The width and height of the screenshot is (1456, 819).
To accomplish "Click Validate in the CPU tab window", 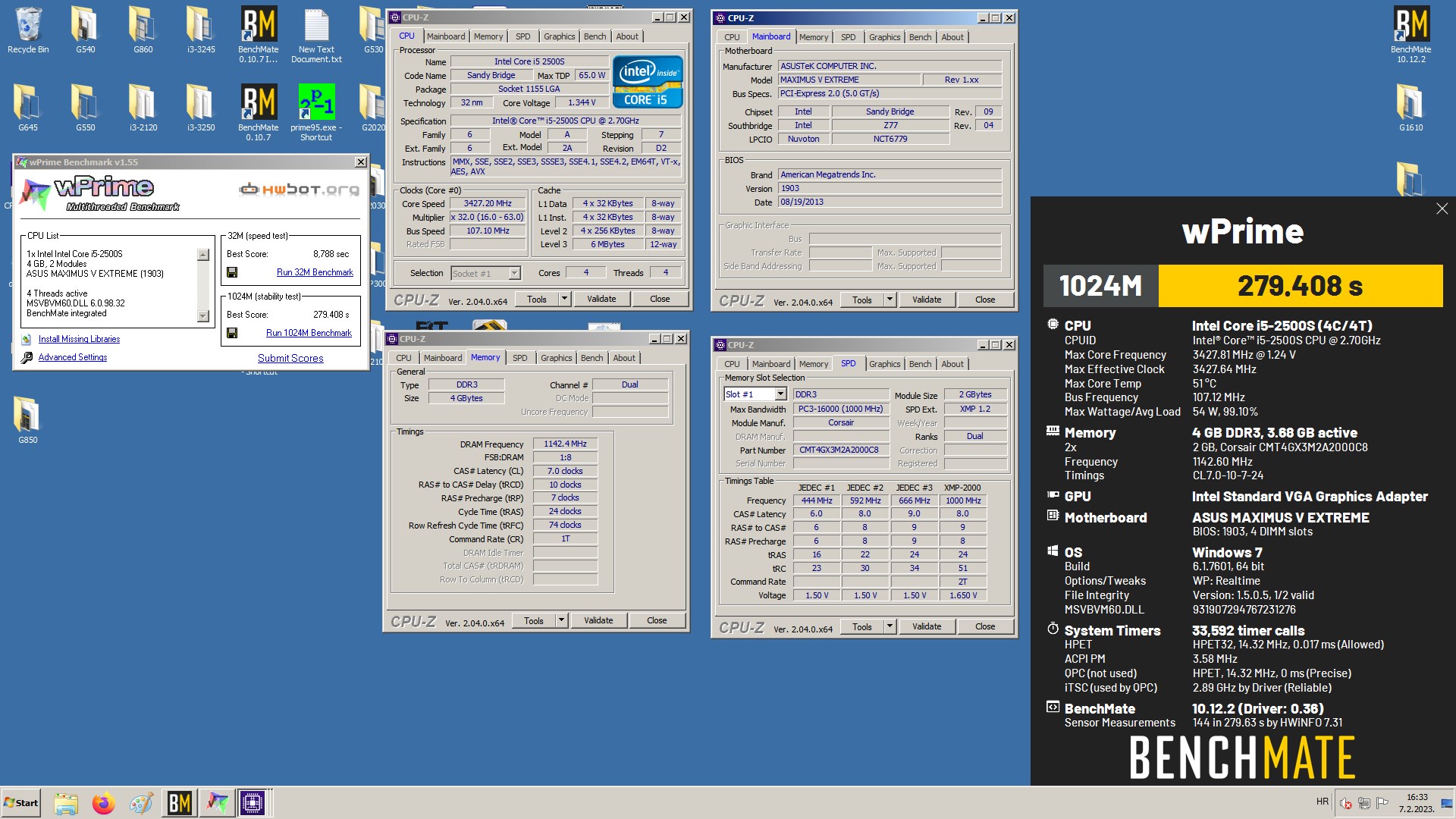I will [601, 299].
